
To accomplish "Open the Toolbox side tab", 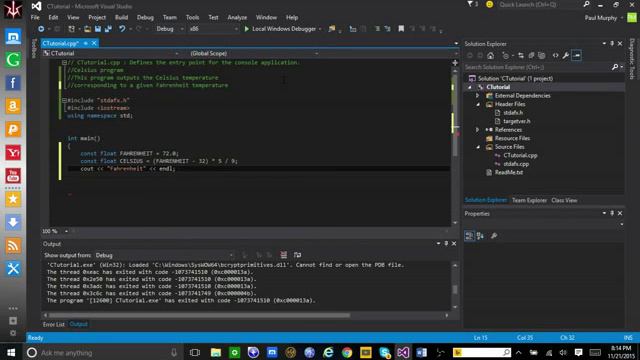I will 34,48.
